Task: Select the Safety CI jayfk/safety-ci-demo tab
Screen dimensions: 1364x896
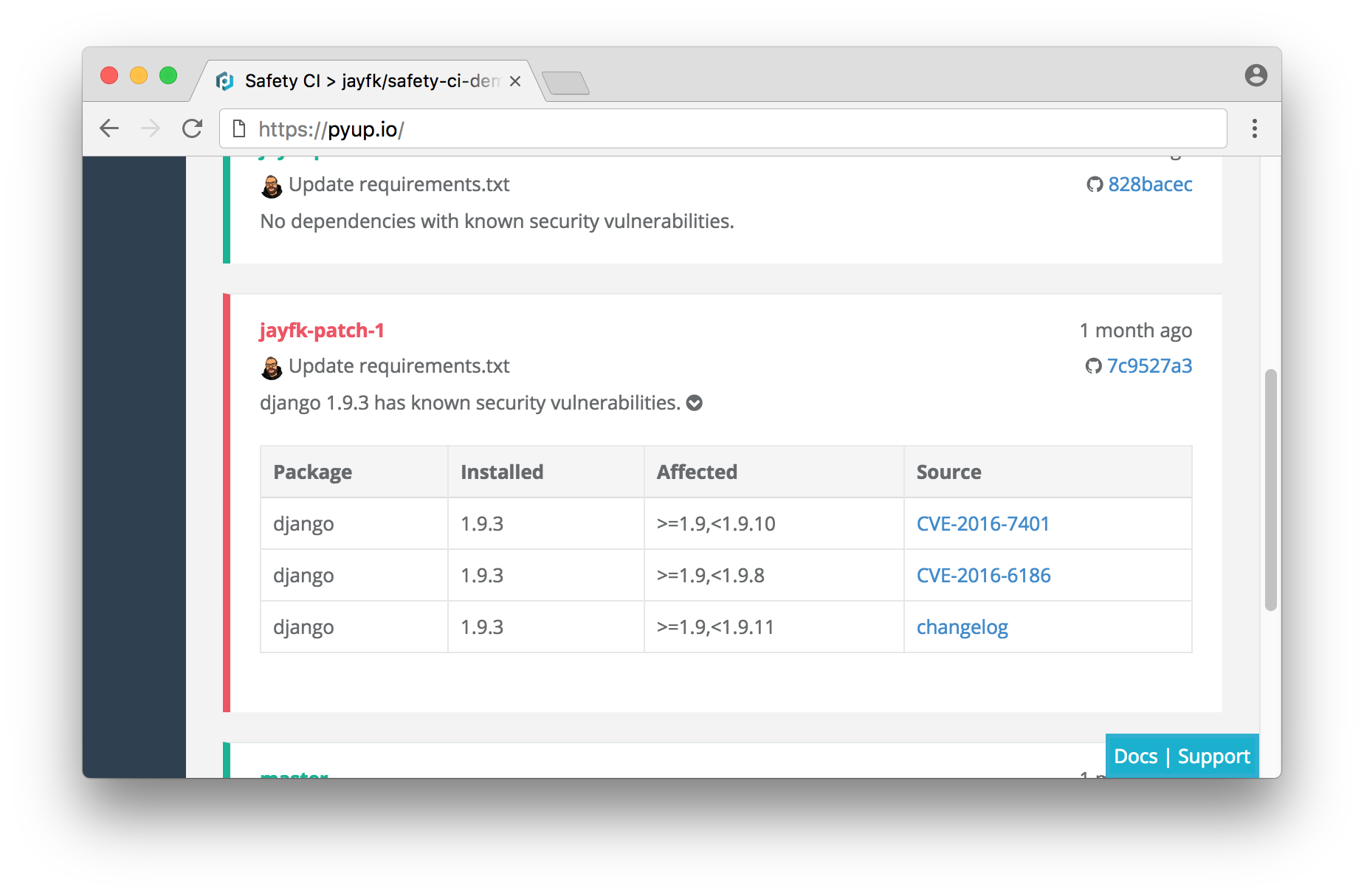Action: (x=369, y=81)
